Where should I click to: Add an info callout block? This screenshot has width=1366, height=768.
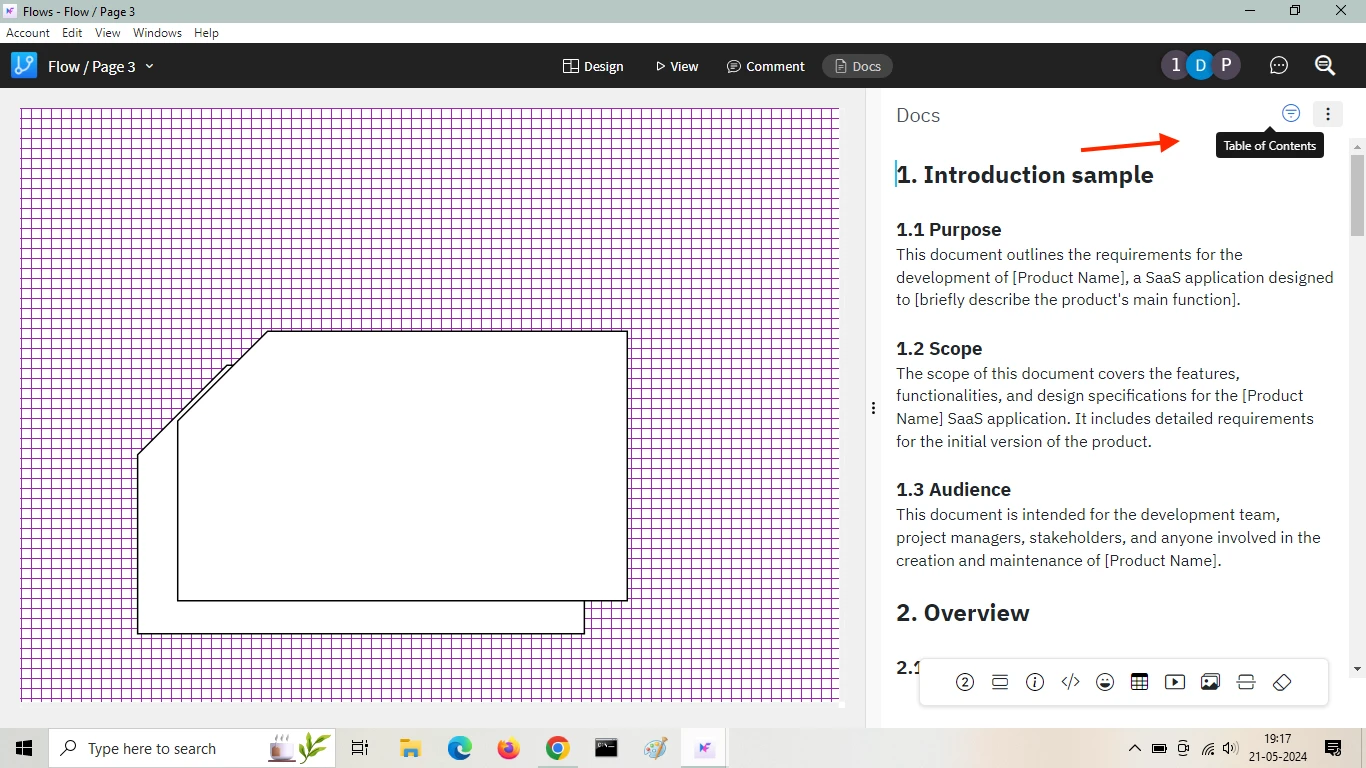(x=1034, y=681)
